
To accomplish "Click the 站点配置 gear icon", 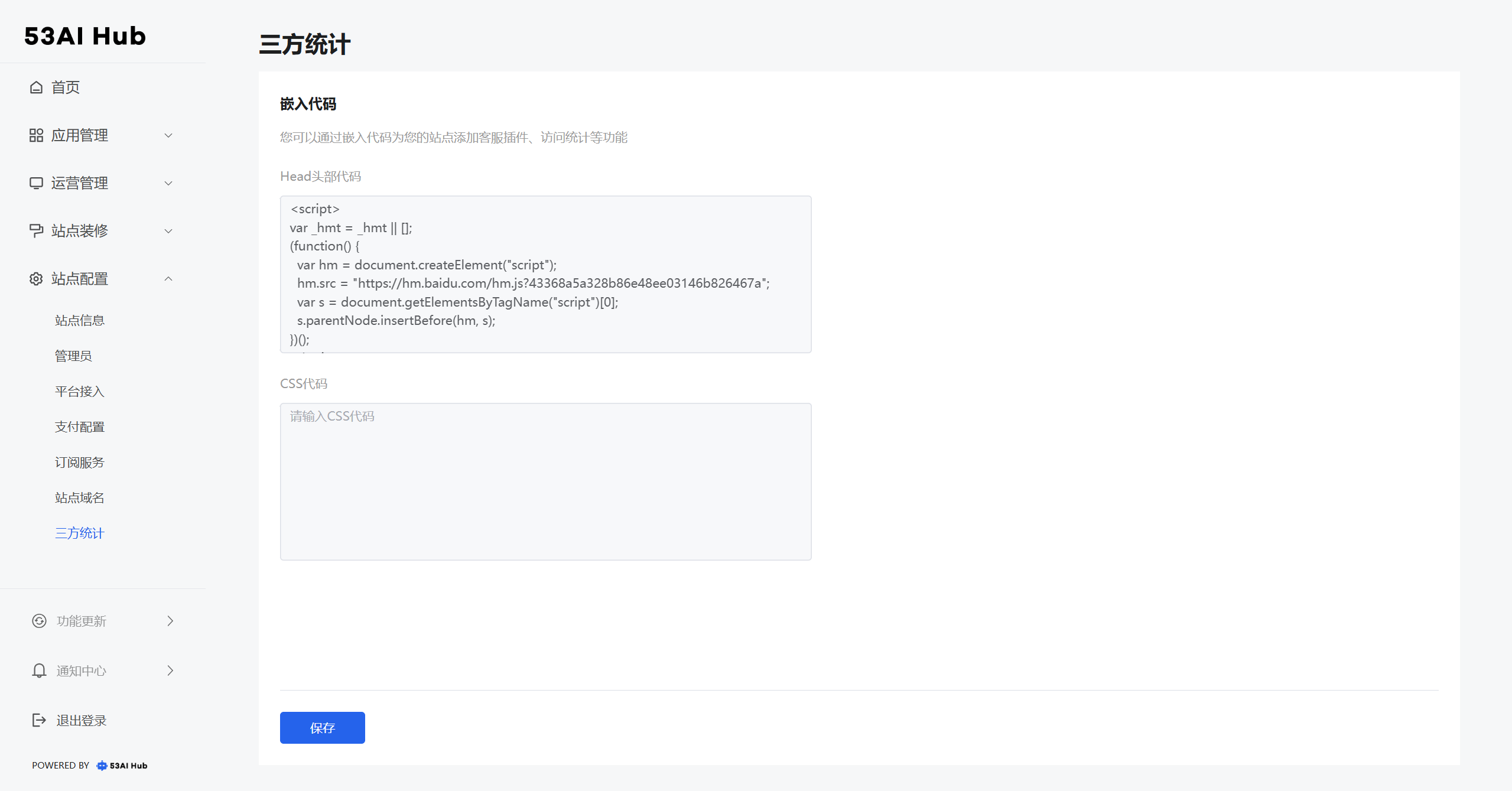I will (x=36, y=279).
